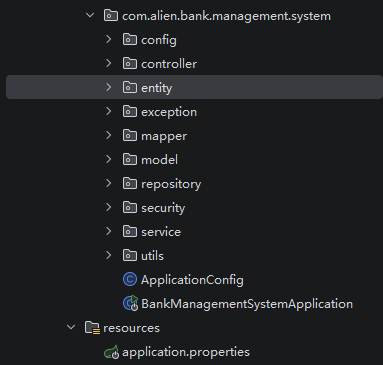Viewport: 383px width, 365px height.
Task: Click the controller package folder icon
Action: (130, 63)
